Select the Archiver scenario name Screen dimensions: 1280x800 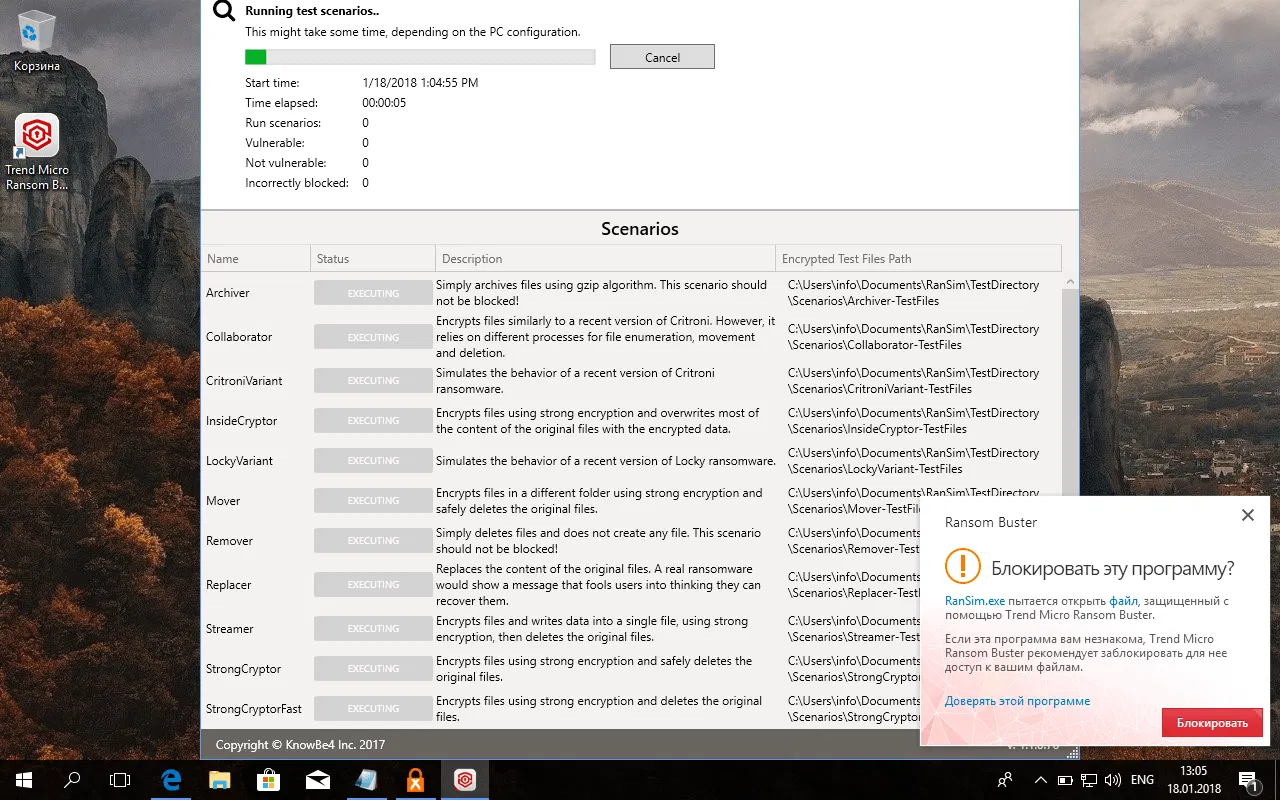coord(228,293)
